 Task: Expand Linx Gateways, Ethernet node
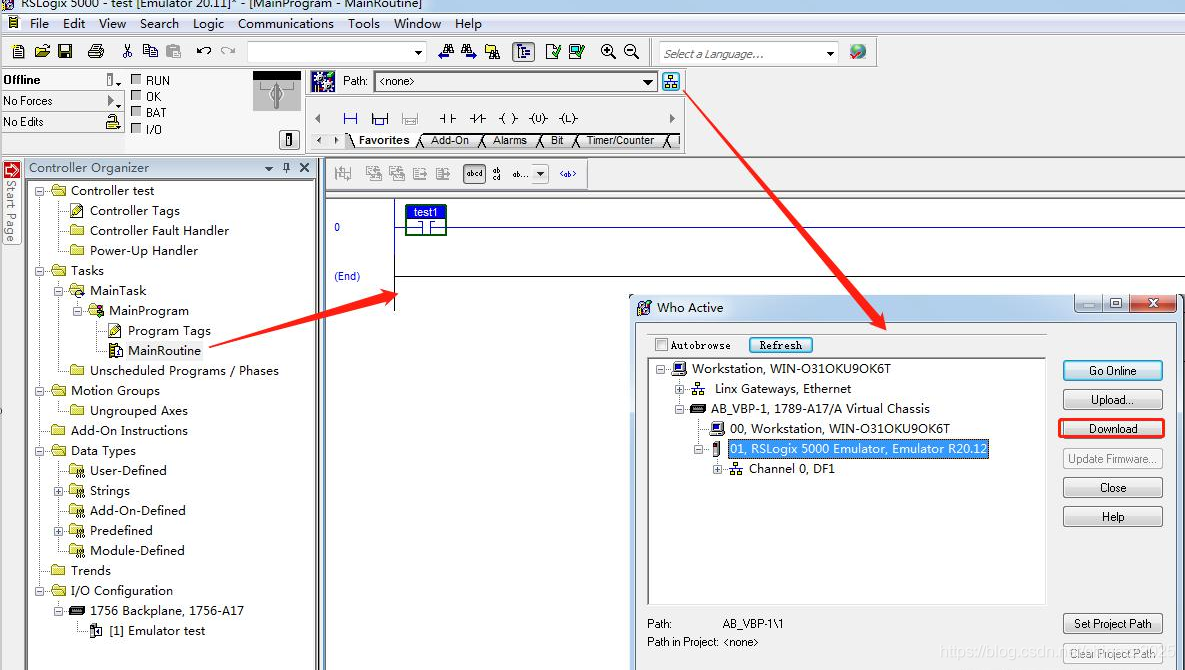[679, 389]
